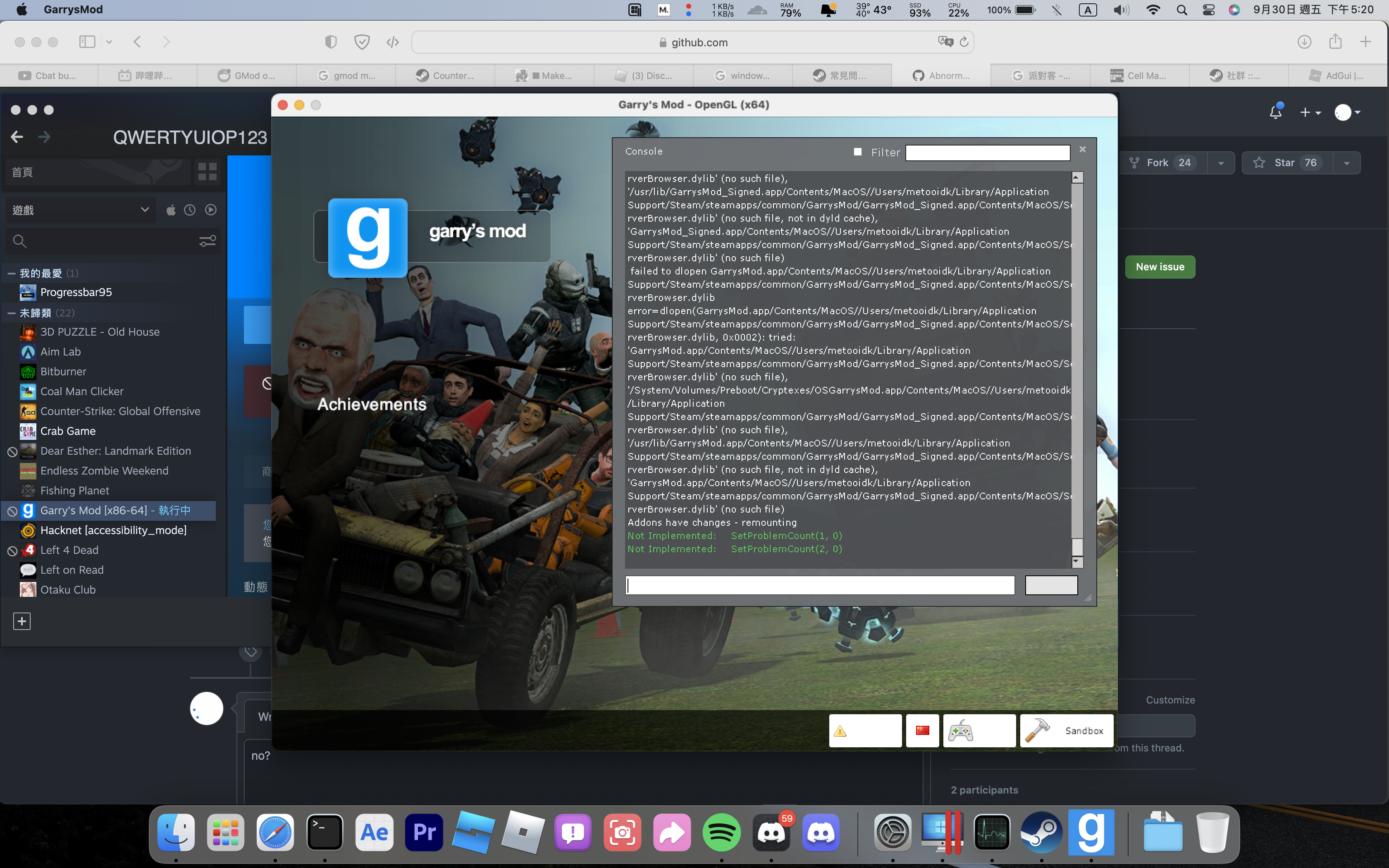Collapse the uncategorized games group with 22 items

[12, 313]
